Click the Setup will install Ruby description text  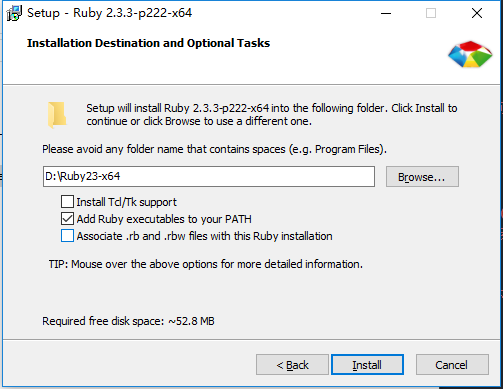(272, 114)
